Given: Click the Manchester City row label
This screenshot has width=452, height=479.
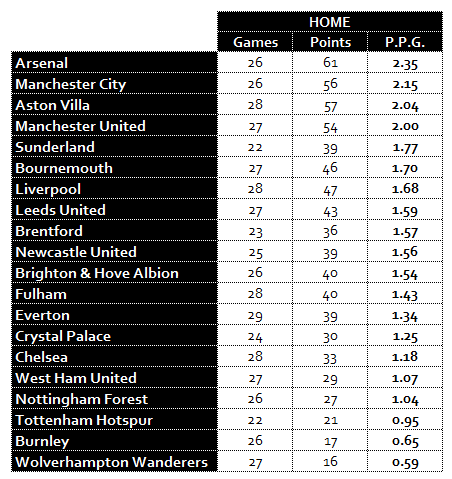Looking at the screenshot, I should point(114,84).
